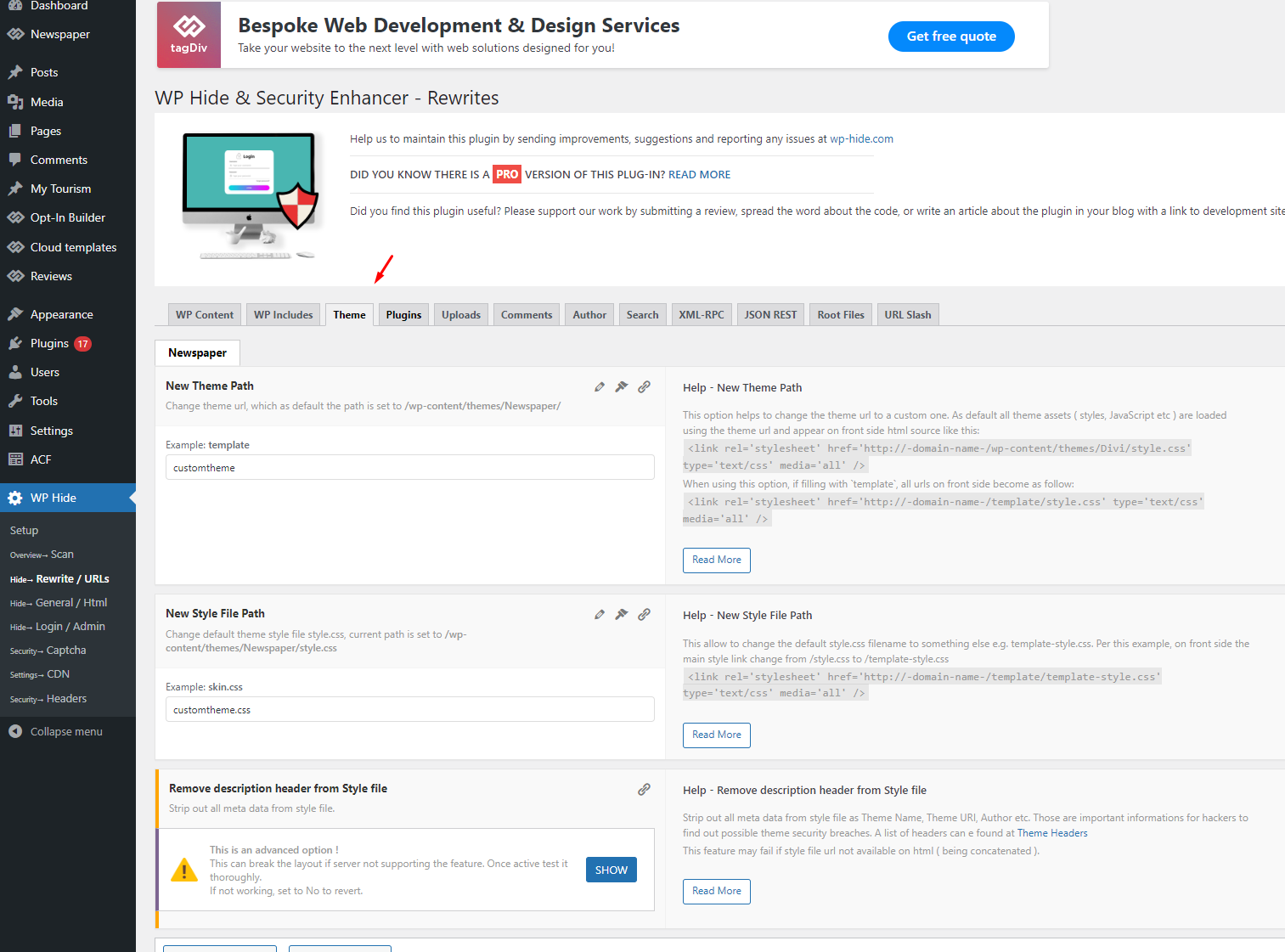This screenshot has height=952, width=1285.
Task: Click the 17 plugin updates badge
Action: 82,344
